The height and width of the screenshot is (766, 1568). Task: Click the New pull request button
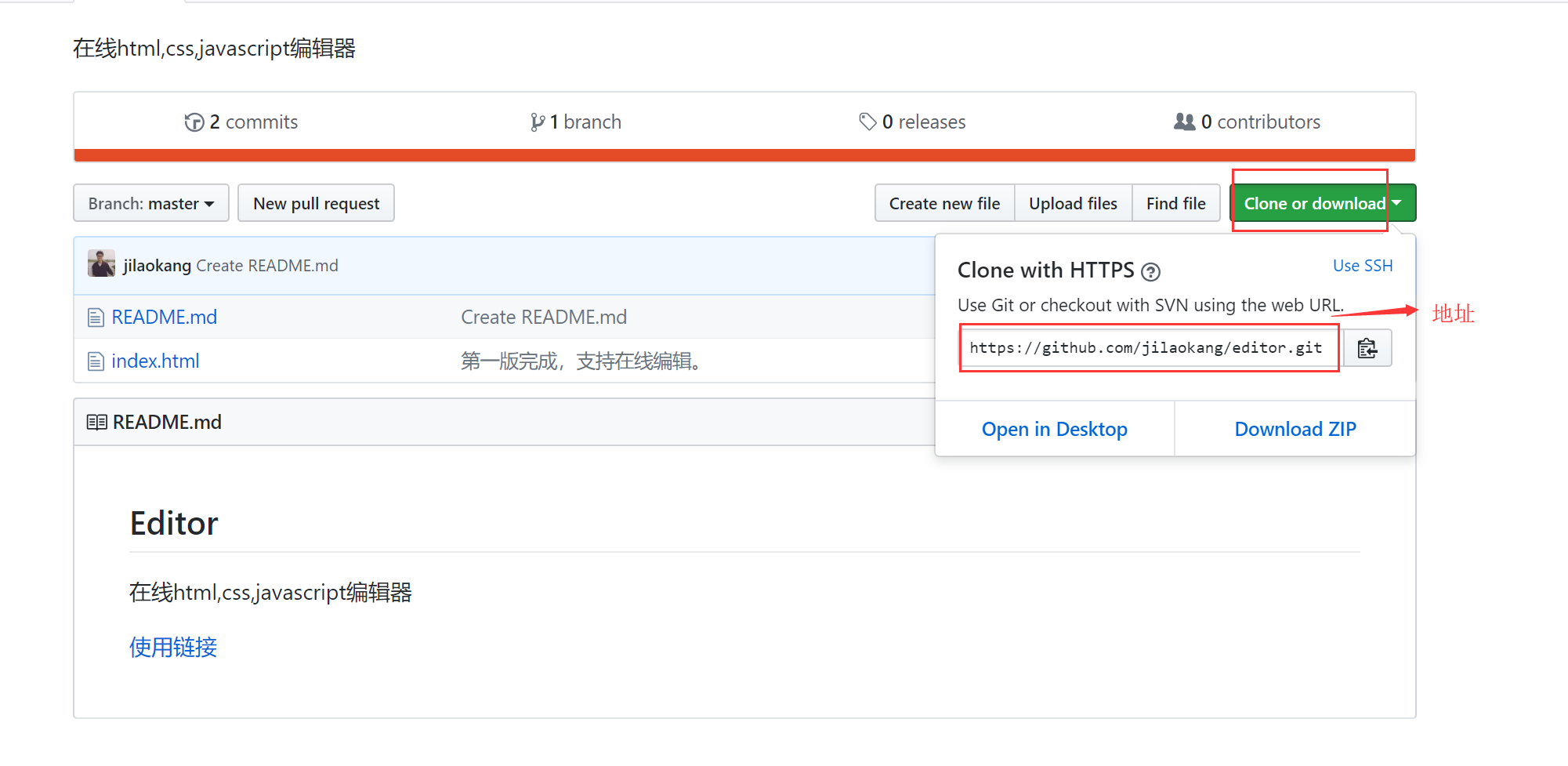tap(316, 203)
